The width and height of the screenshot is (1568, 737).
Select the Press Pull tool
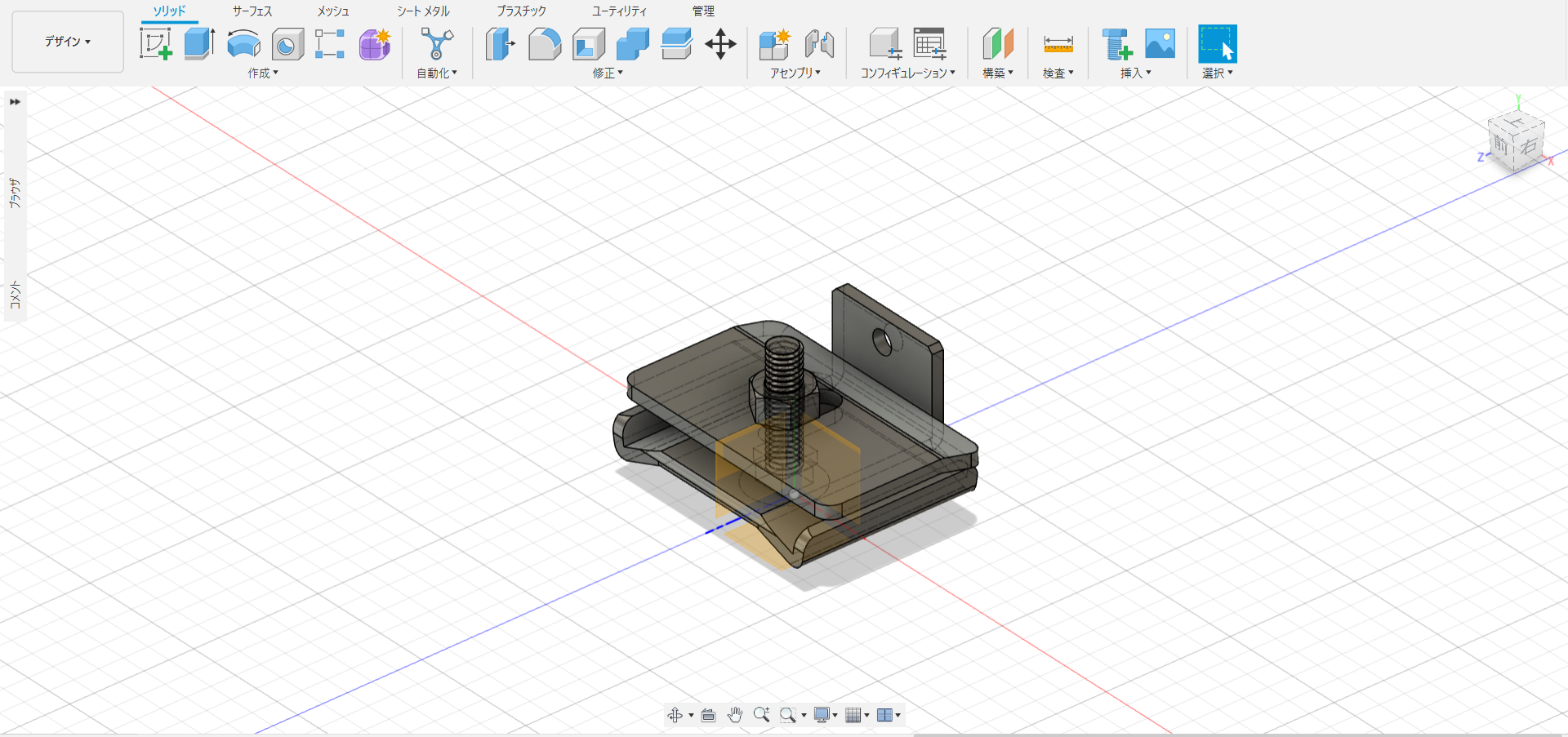(x=500, y=43)
